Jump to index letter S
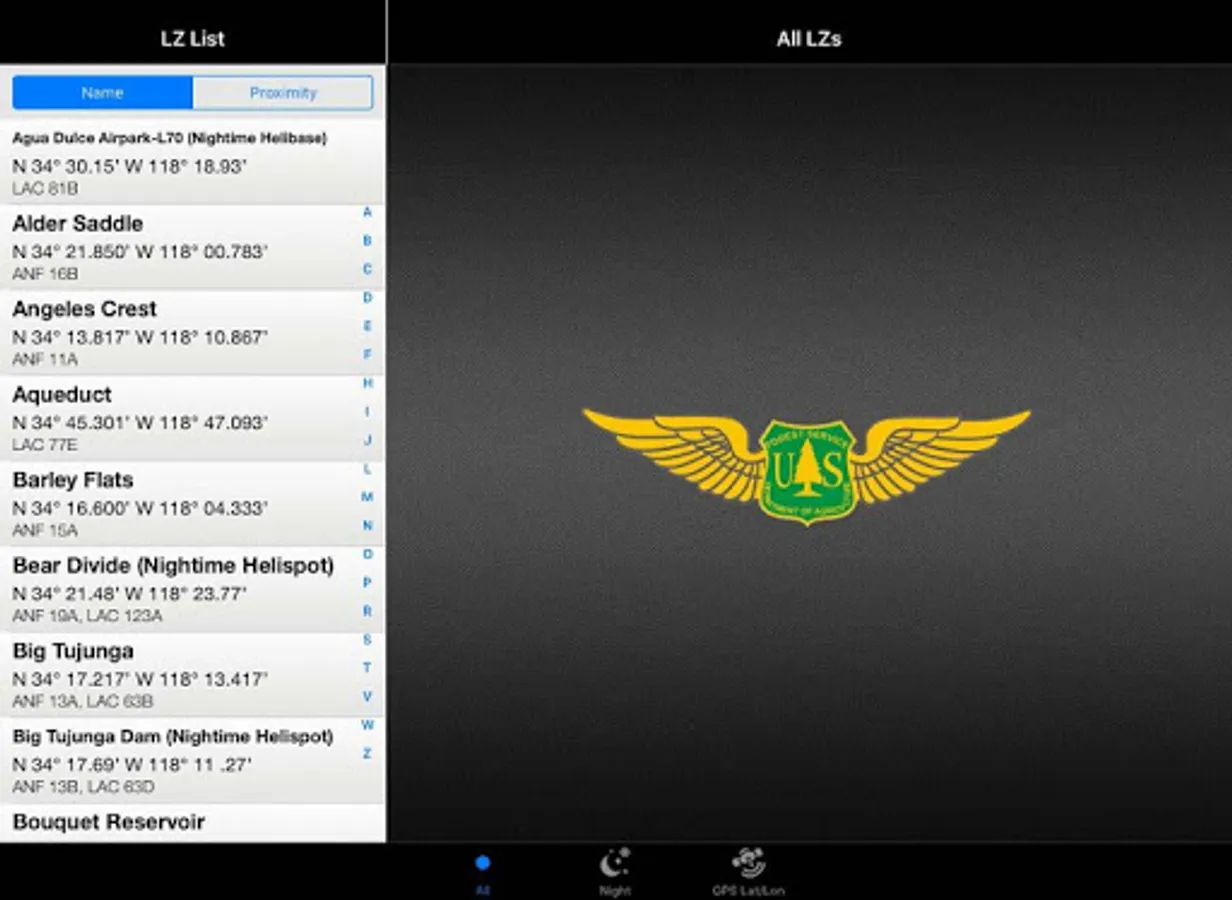 click(x=367, y=639)
